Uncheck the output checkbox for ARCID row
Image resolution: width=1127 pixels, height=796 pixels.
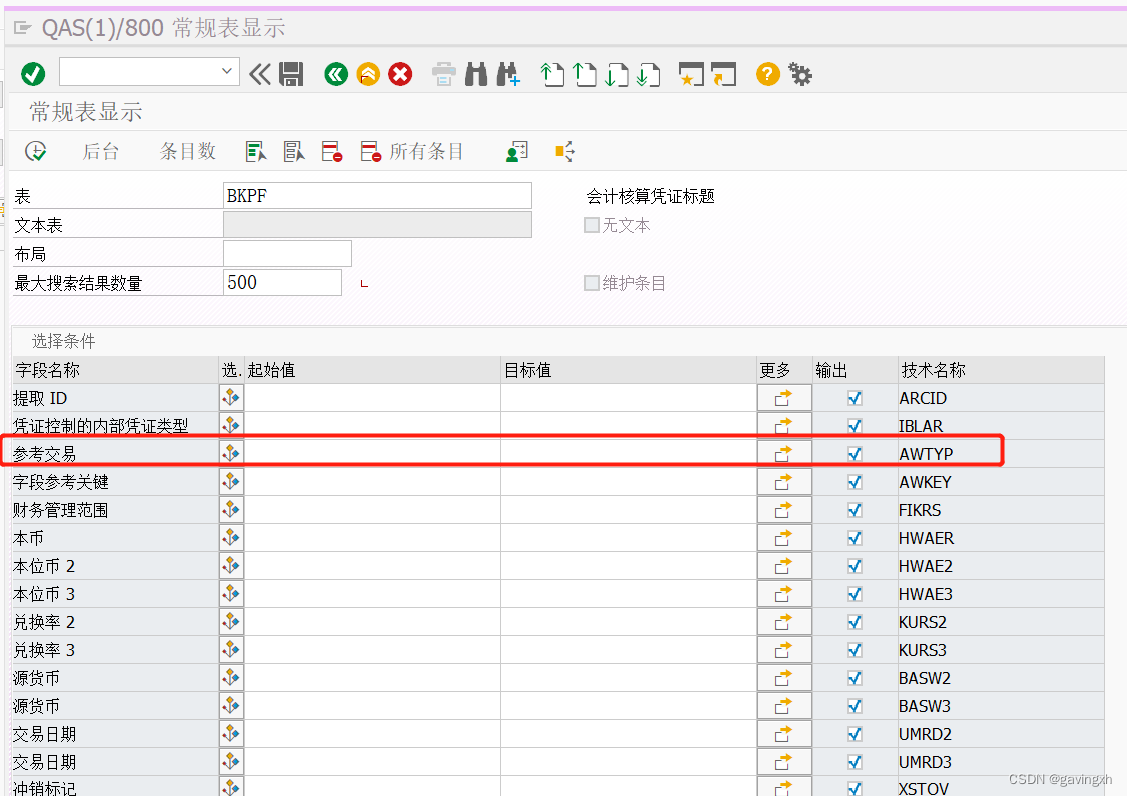853,397
